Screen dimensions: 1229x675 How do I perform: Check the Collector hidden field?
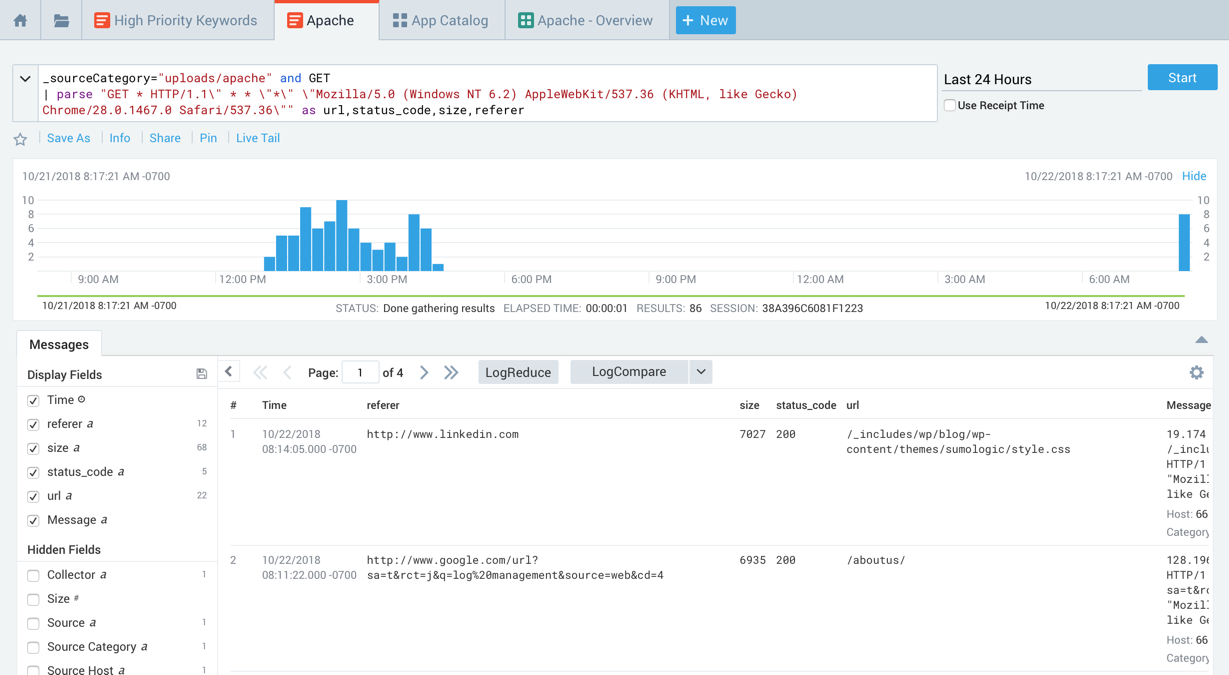tap(33, 575)
